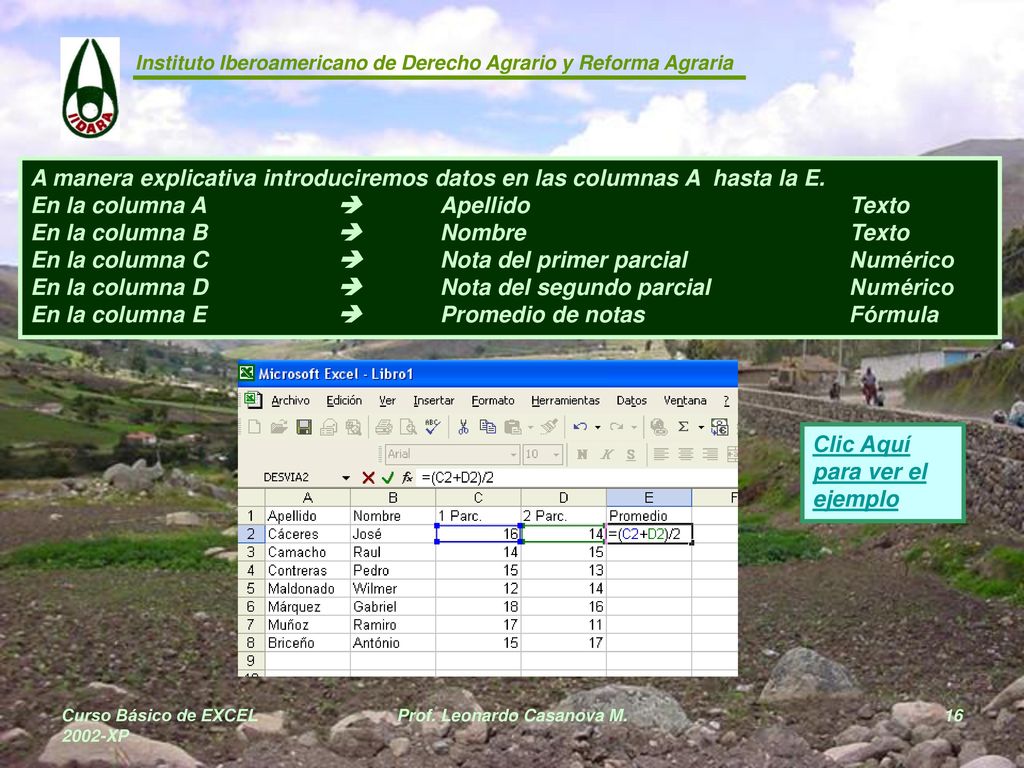This screenshot has width=1024, height=768.
Task: Toggle align right button
Action: click(709, 454)
